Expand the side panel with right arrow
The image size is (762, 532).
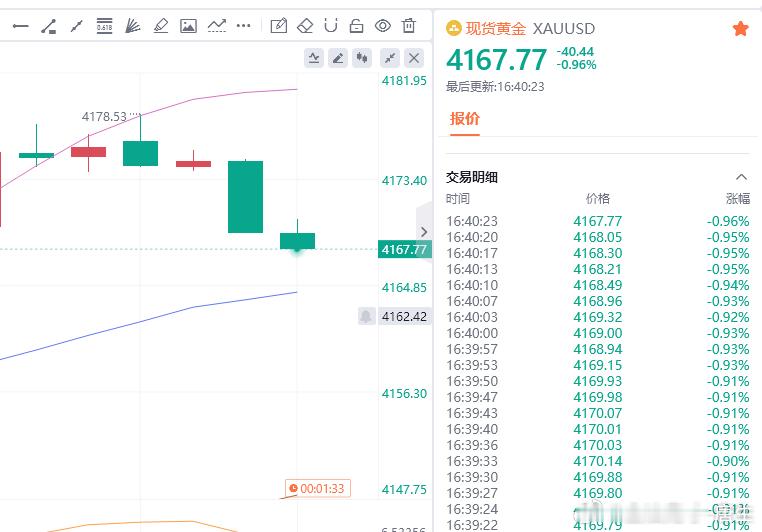tap(424, 232)
